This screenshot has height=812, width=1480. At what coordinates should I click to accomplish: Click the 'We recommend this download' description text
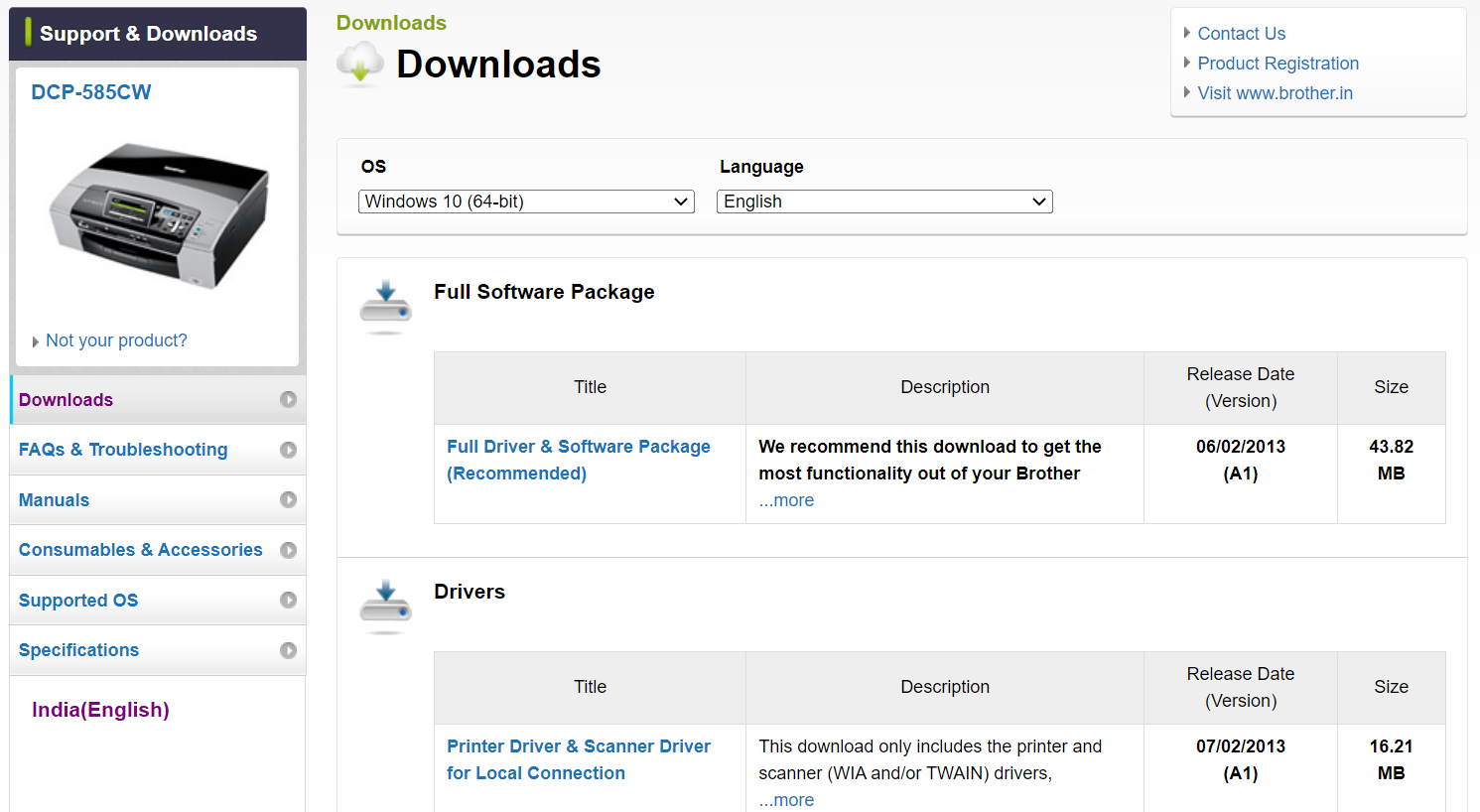(x=930, y=460)
